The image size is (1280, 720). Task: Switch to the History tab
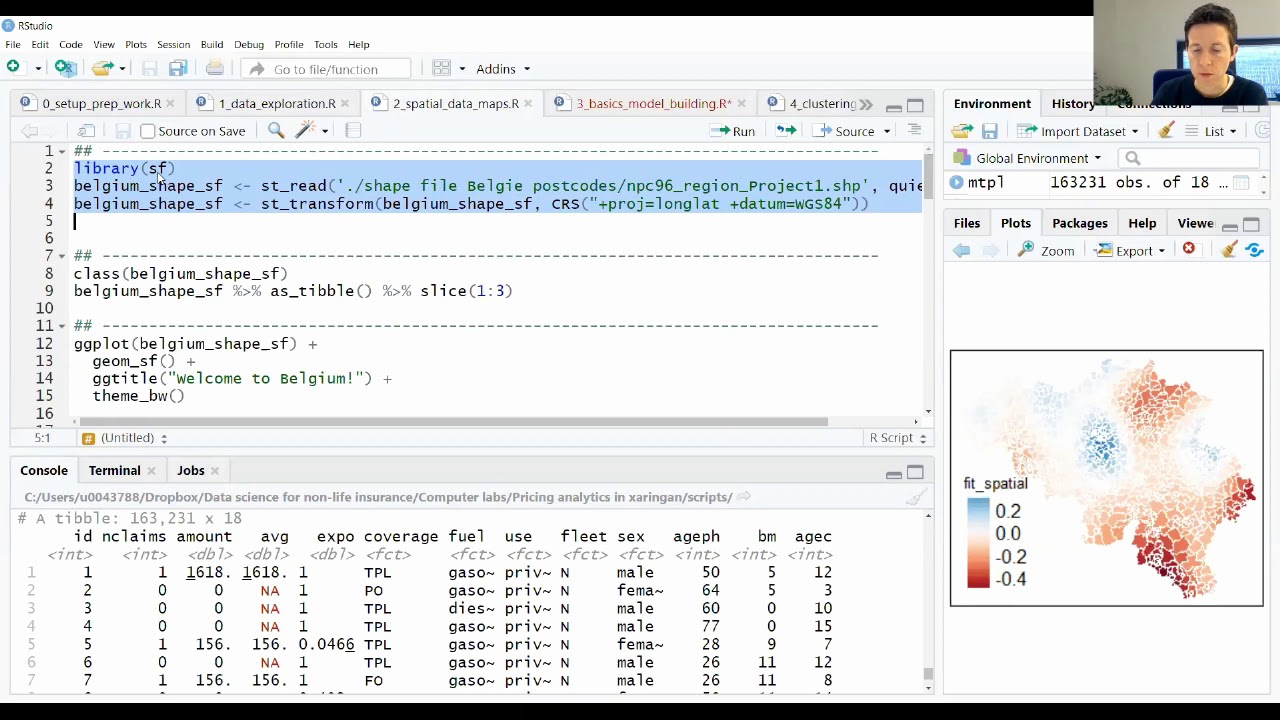(x=1072, y=104)
